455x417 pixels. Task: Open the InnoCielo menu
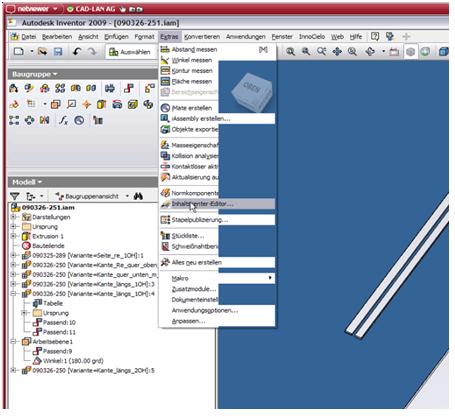point(312,37)
